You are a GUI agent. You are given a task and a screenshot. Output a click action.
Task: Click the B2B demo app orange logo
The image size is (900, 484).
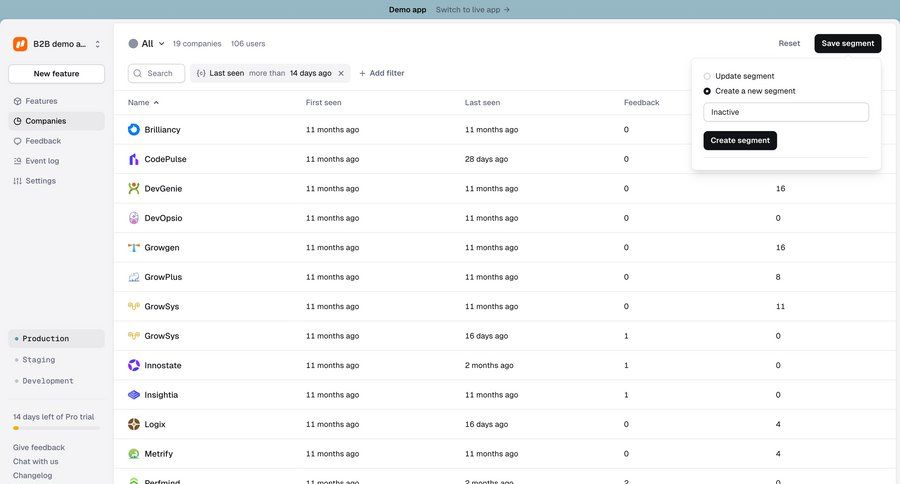point(20,44)
